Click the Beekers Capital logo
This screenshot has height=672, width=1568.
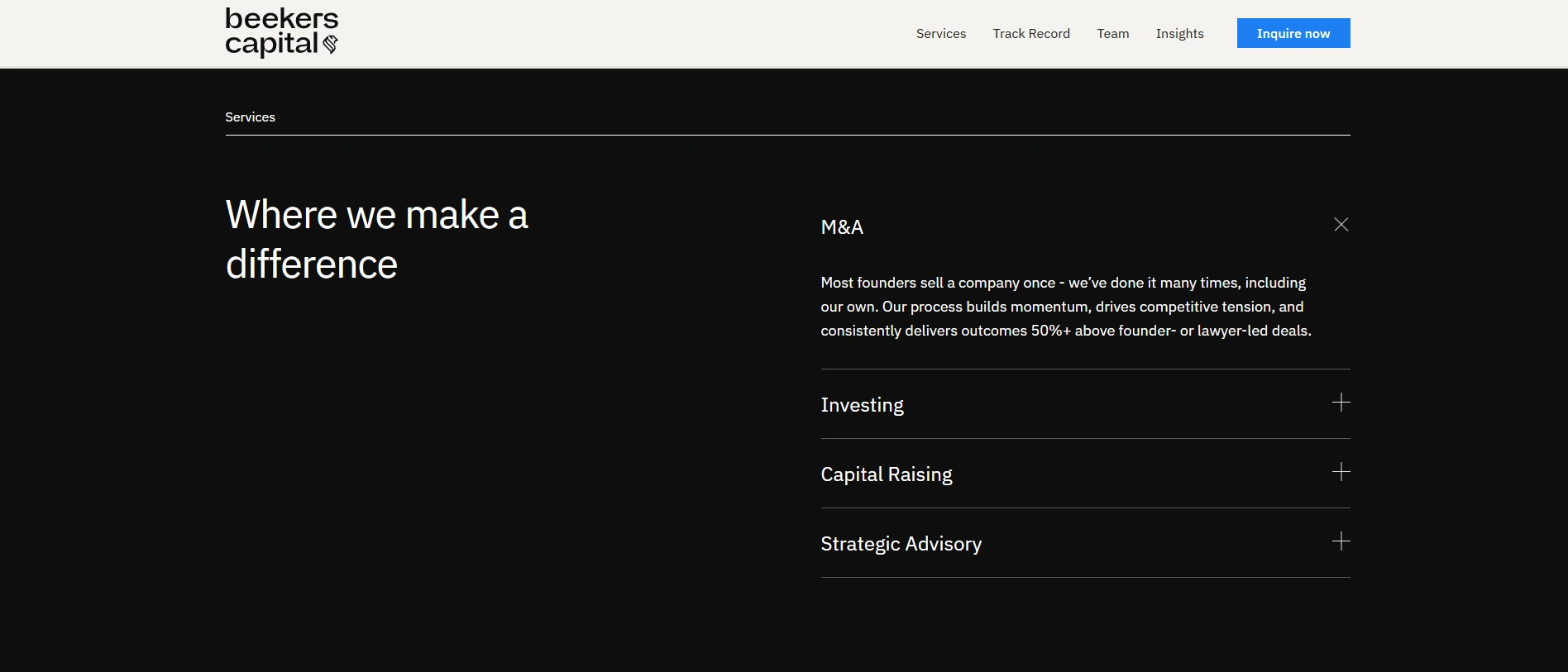(x=282, y=32)
